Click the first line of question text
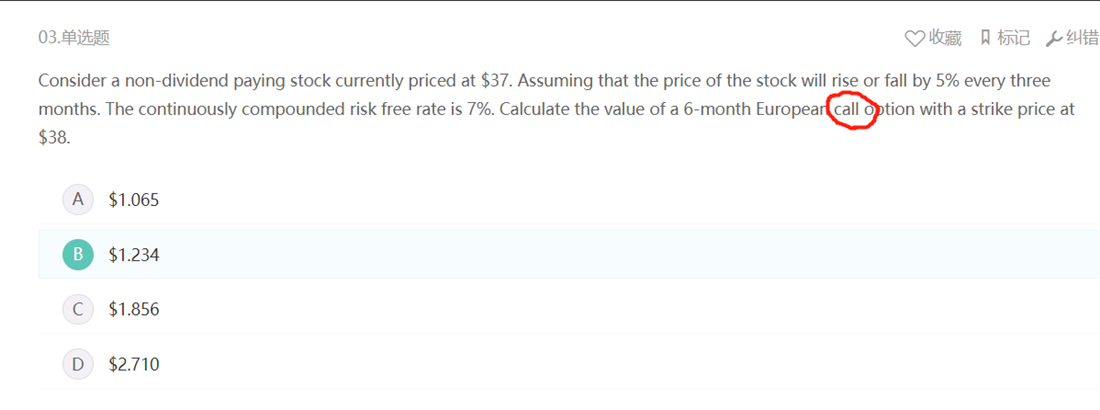Viewport: 1100px width, 410px height. pyautogui.click(x=544, y=81)
